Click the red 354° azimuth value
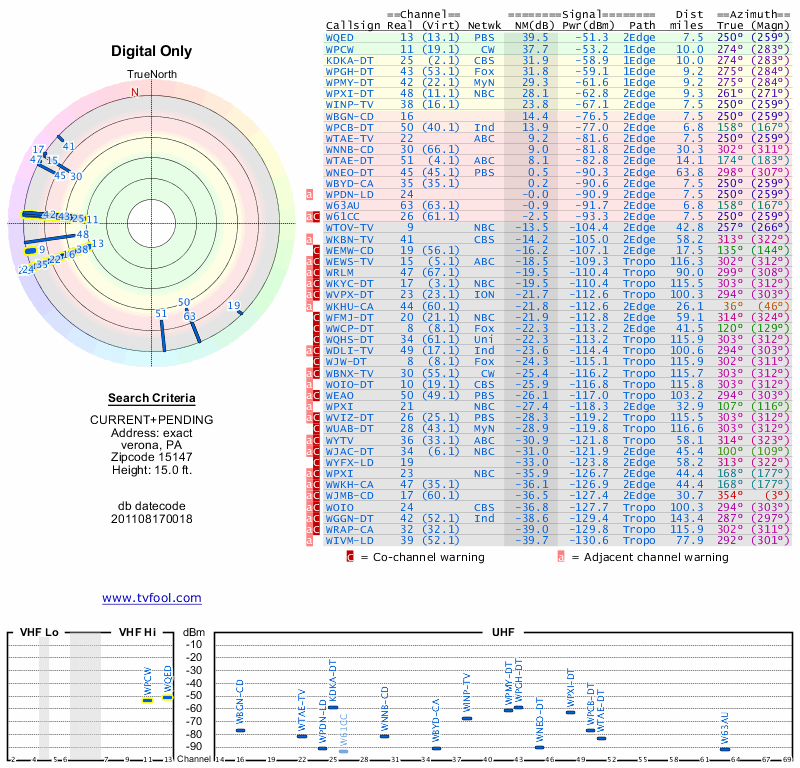This screenshot has height=768, width=800. pyautogui.click(x=730, y=496)
